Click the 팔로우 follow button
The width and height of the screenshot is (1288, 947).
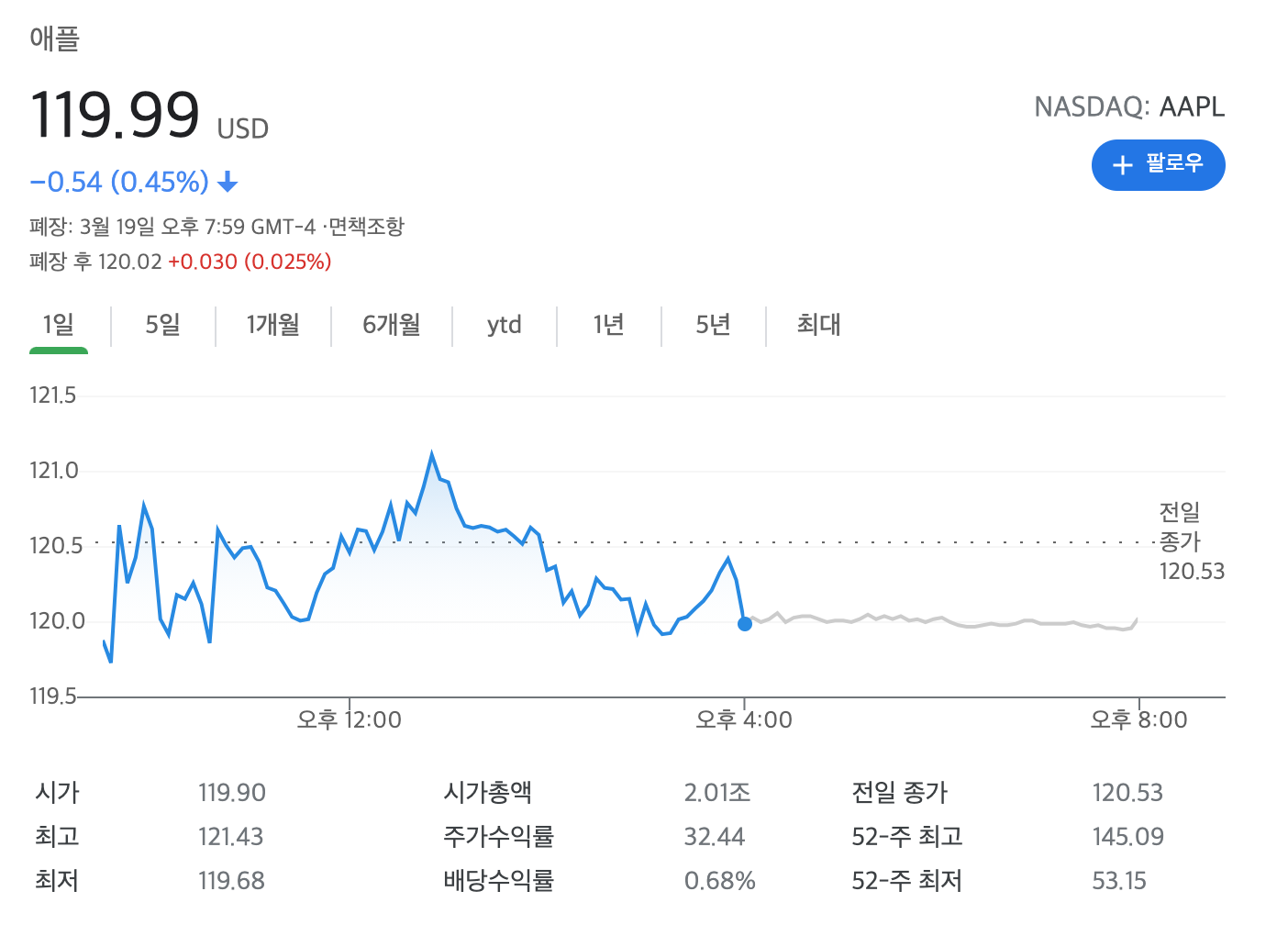pyautogui.click(x=1158, y=165)
